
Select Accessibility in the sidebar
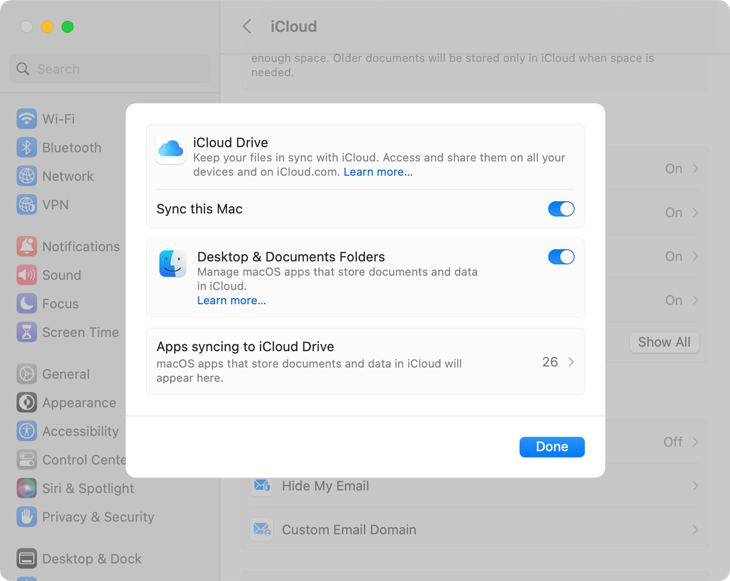click(x=80, y=432)
